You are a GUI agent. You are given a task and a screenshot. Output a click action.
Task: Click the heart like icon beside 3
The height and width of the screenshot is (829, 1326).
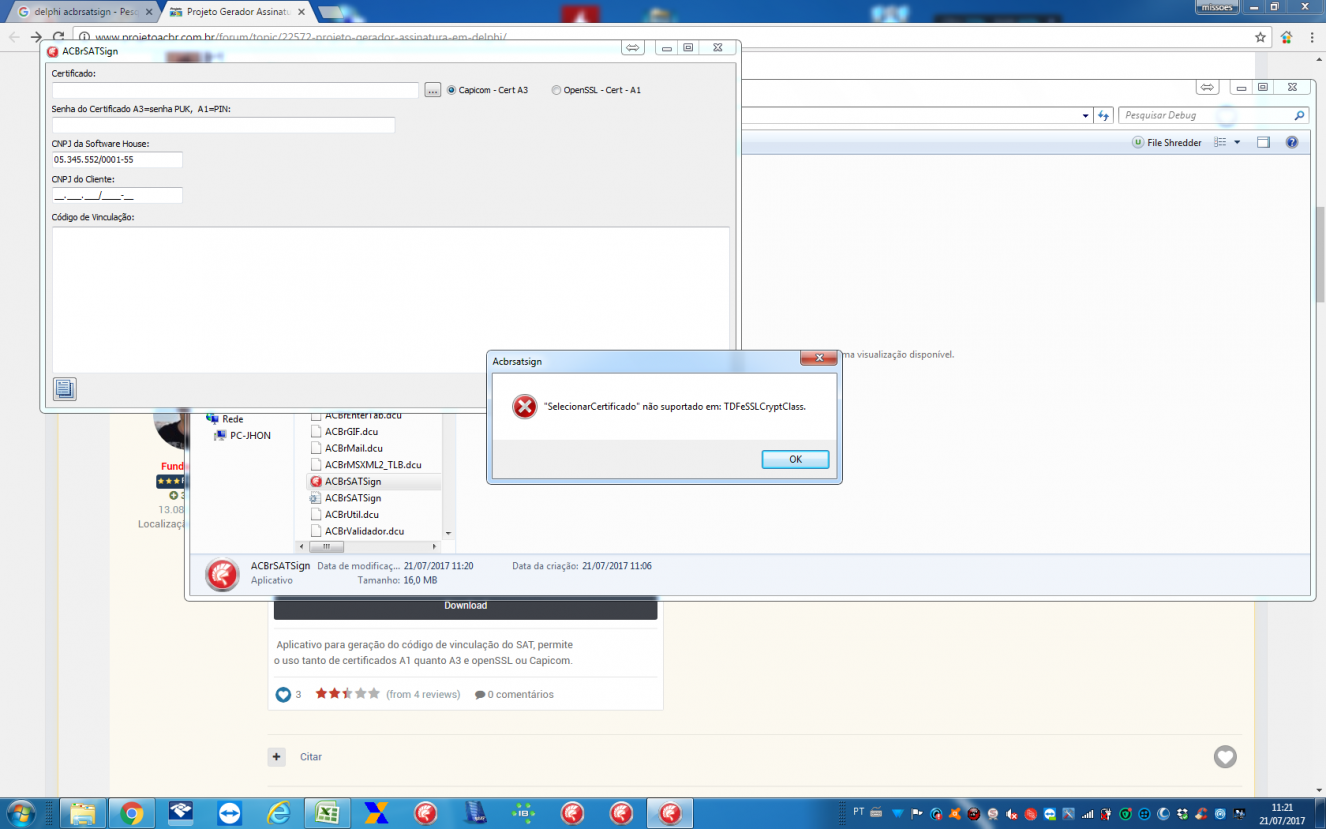(x=283, y=694)
